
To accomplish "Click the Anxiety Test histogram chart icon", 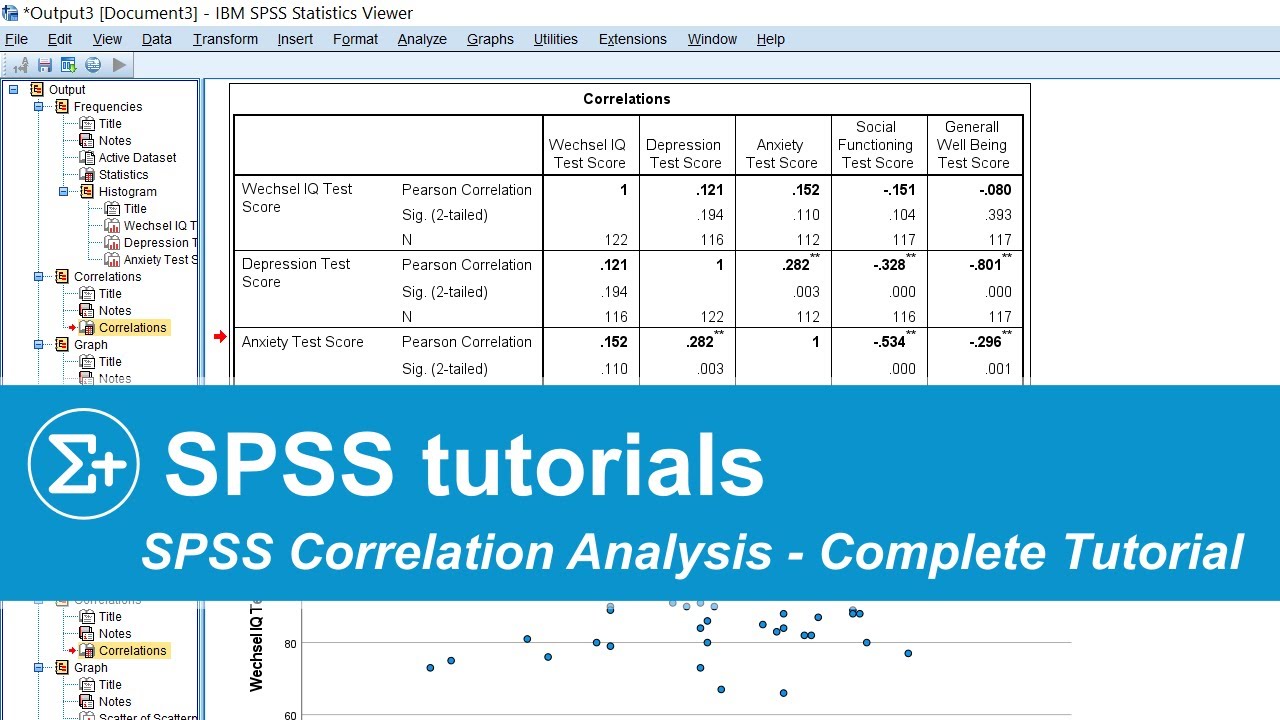I will tap(112, 260).
